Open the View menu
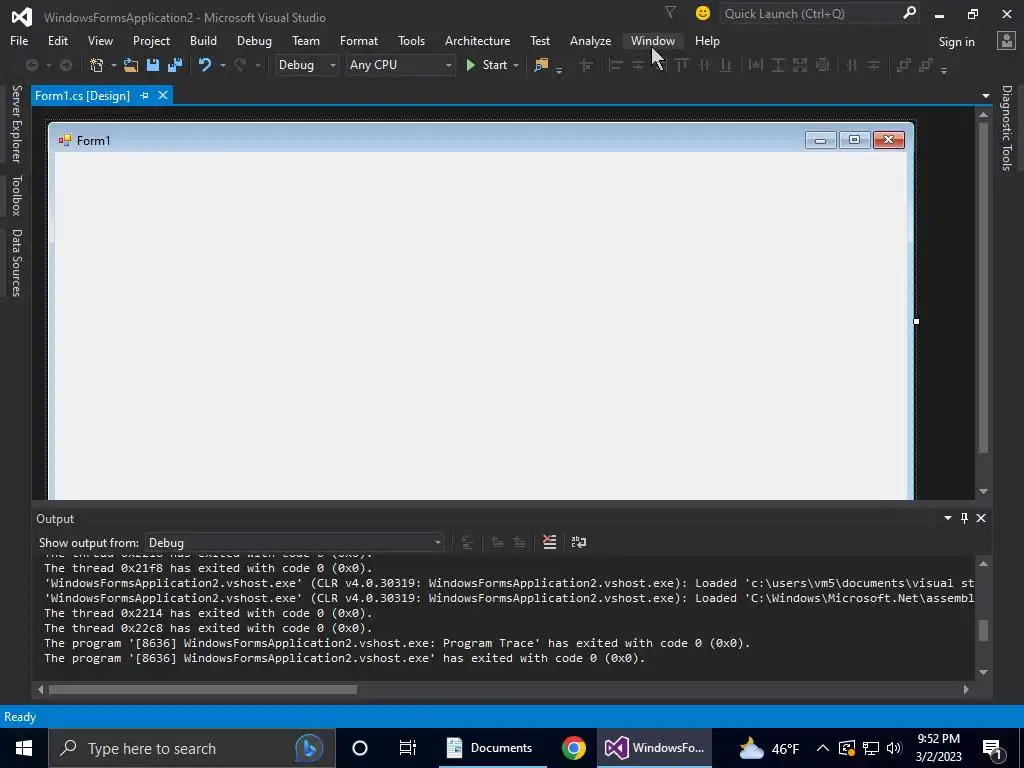Viewport: 1024px width, 768px height. (x=100, y=40)
